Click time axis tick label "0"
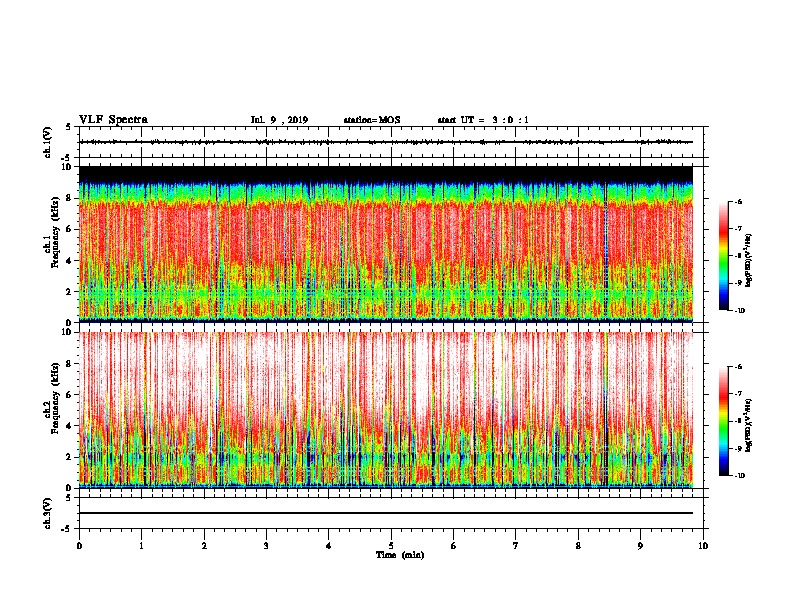This screenshot has height=612, width=792. [x=79, y=546]
